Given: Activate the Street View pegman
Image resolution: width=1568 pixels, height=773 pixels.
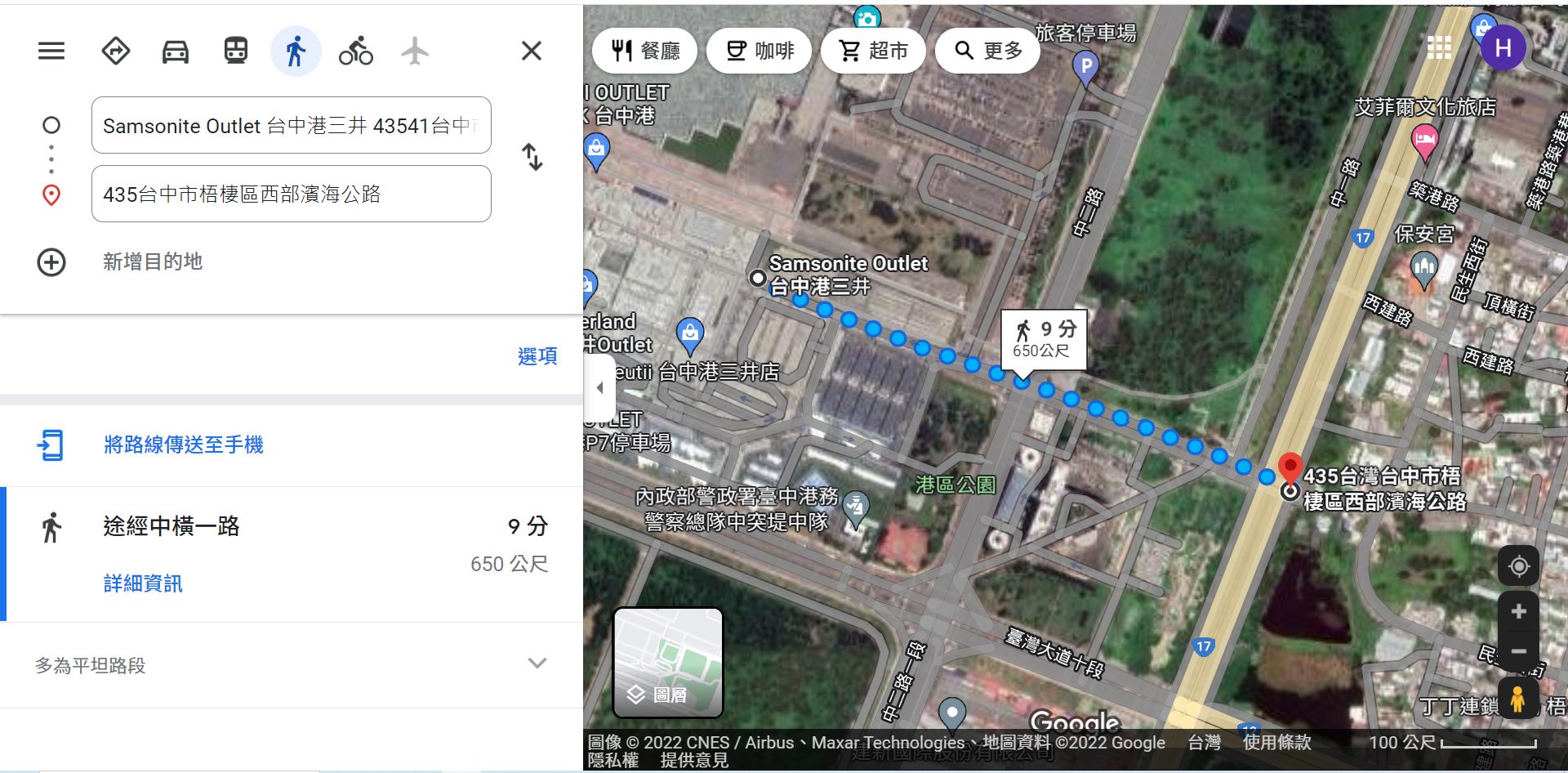Looking at the screenshot, I should coord(1518,699).
